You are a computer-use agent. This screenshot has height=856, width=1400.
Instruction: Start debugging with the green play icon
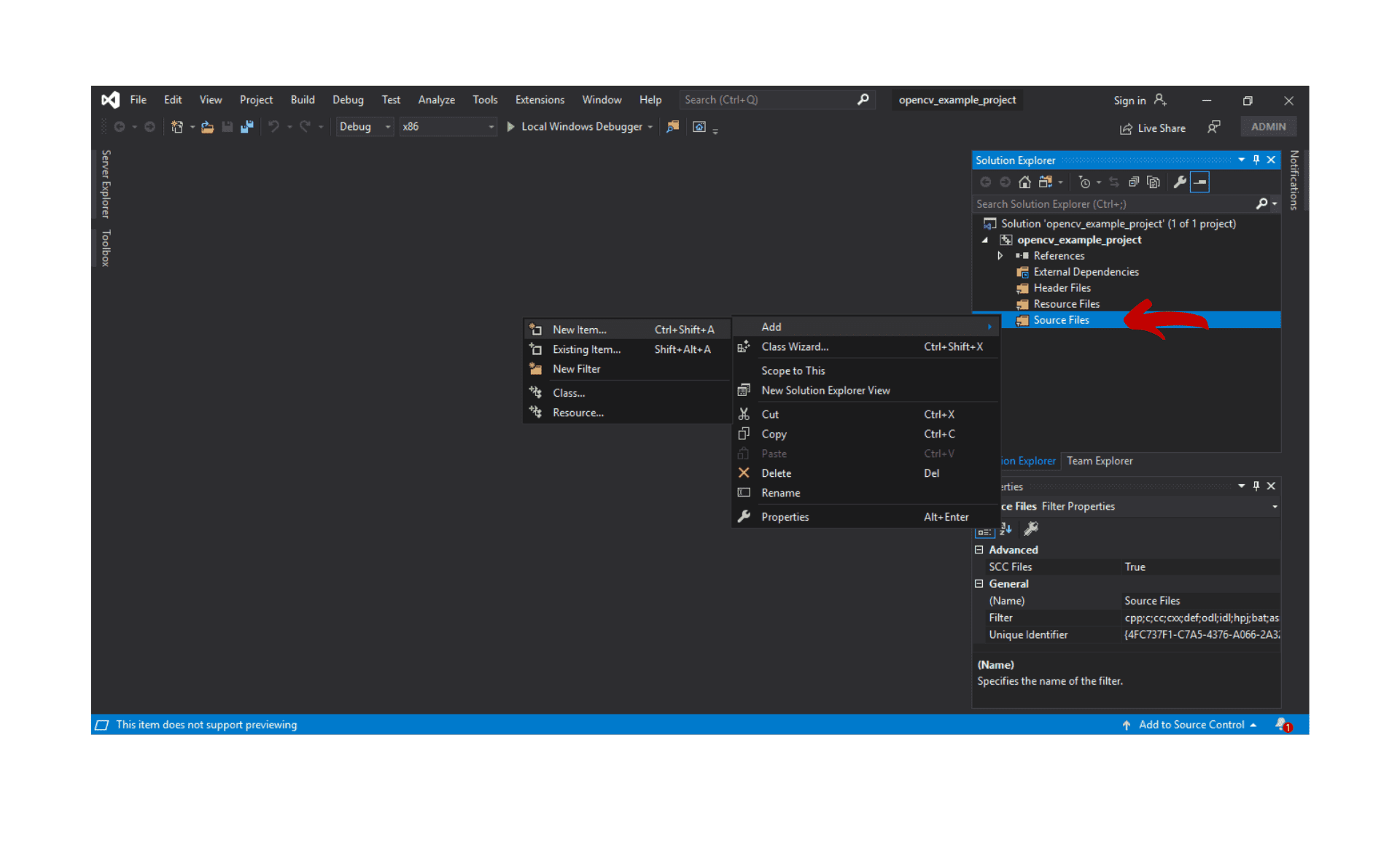[x=510, y=127]
